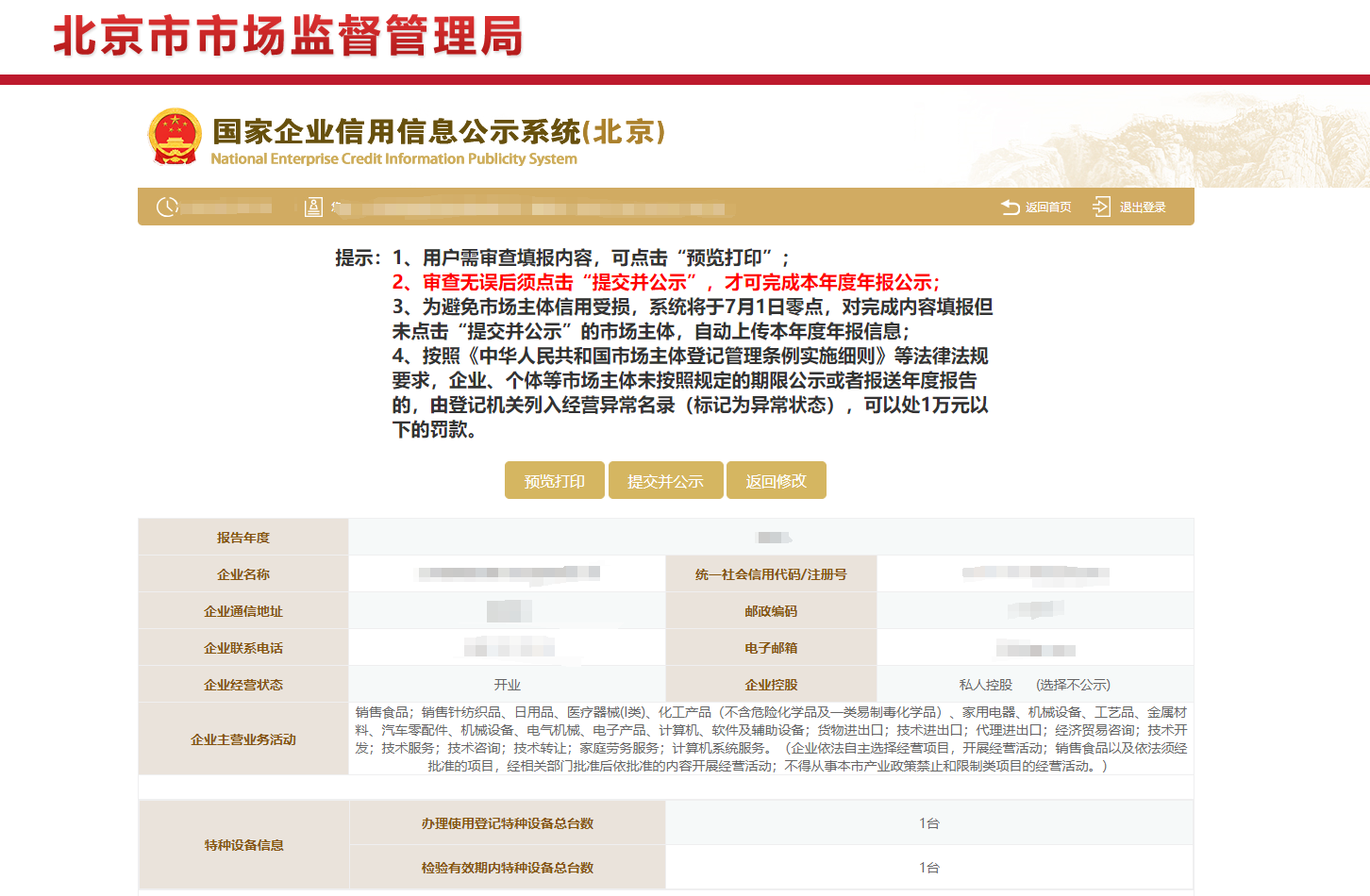
Task: Open the 返回首页 link
Action: click(1048, 207)
